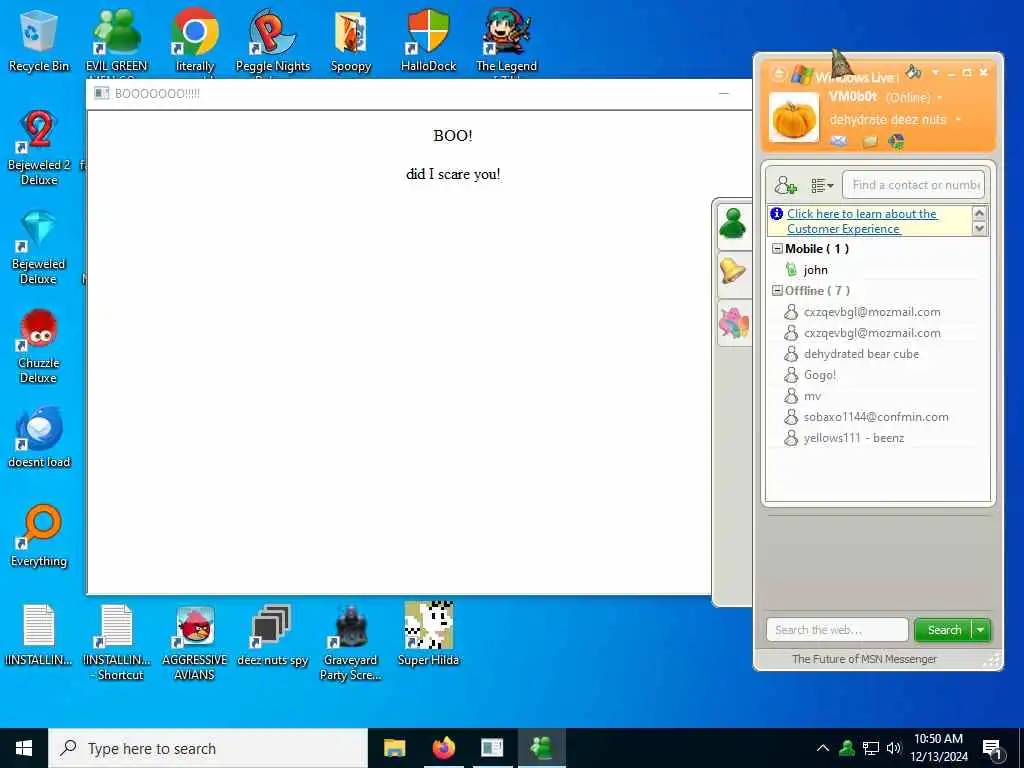Select the HalloDock shield icon
This screenshot has height=768, width=1024.
tap(428, 40)
